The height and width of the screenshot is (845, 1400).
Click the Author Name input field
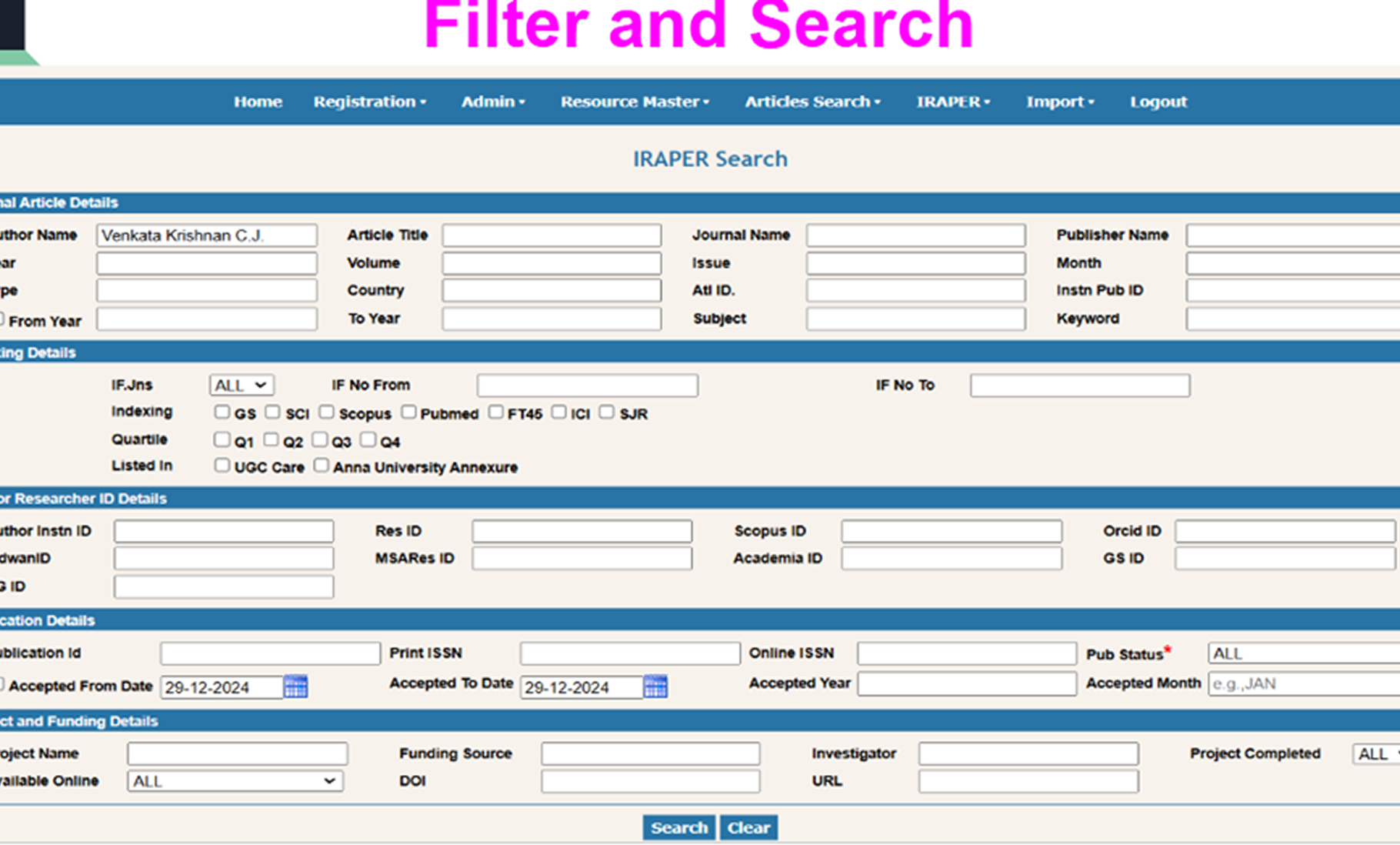coord(206,235)
